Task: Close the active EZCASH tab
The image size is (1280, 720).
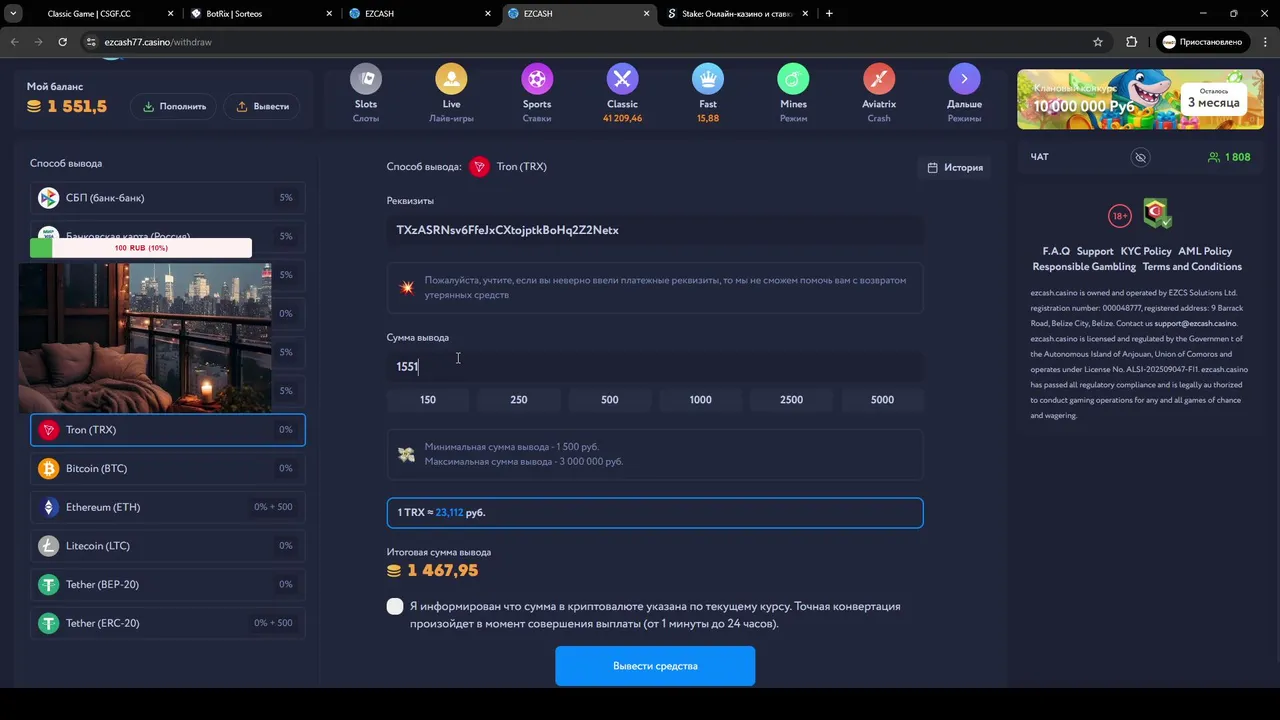Action: (x=645, y=14)
